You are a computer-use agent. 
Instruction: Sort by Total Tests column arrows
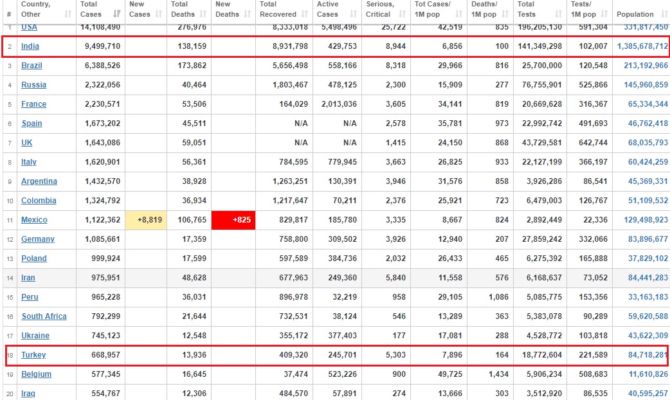[x=558, y=14]
